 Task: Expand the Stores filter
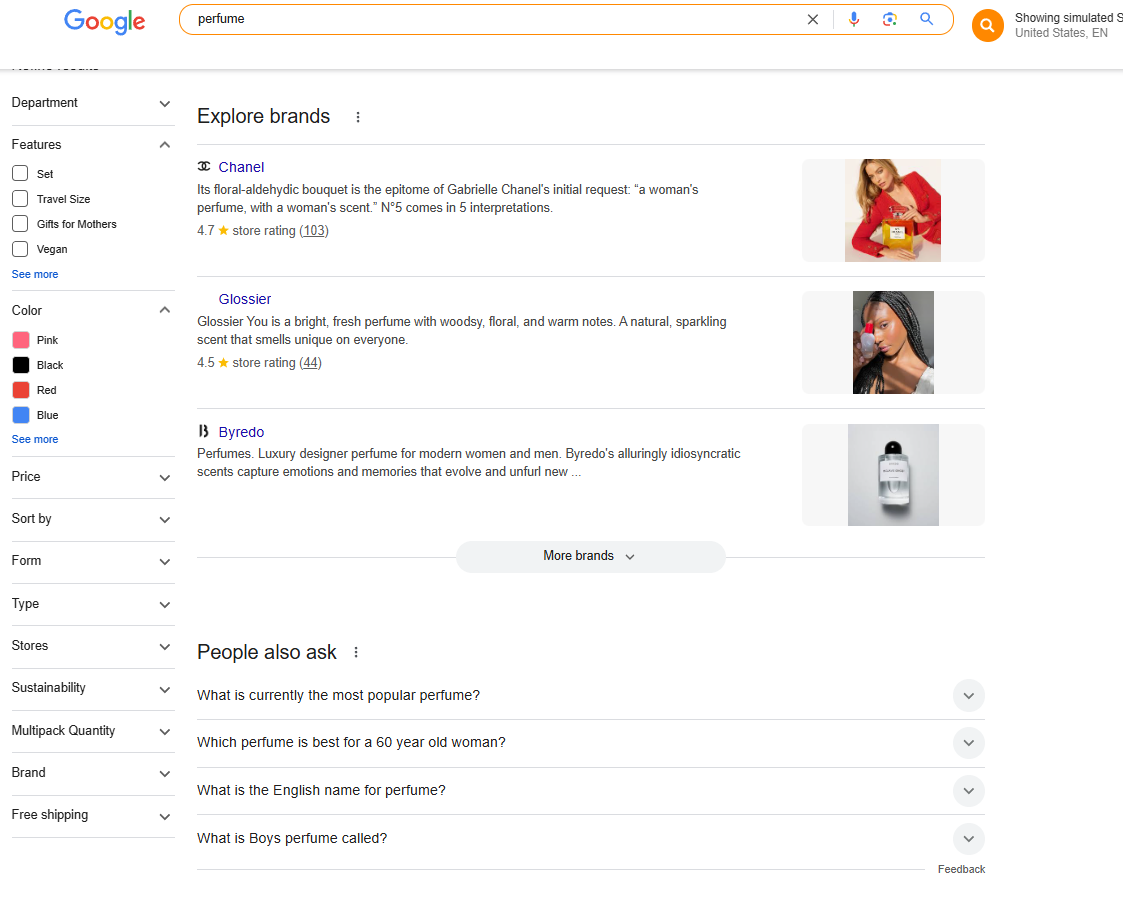[x=92, y=646]
